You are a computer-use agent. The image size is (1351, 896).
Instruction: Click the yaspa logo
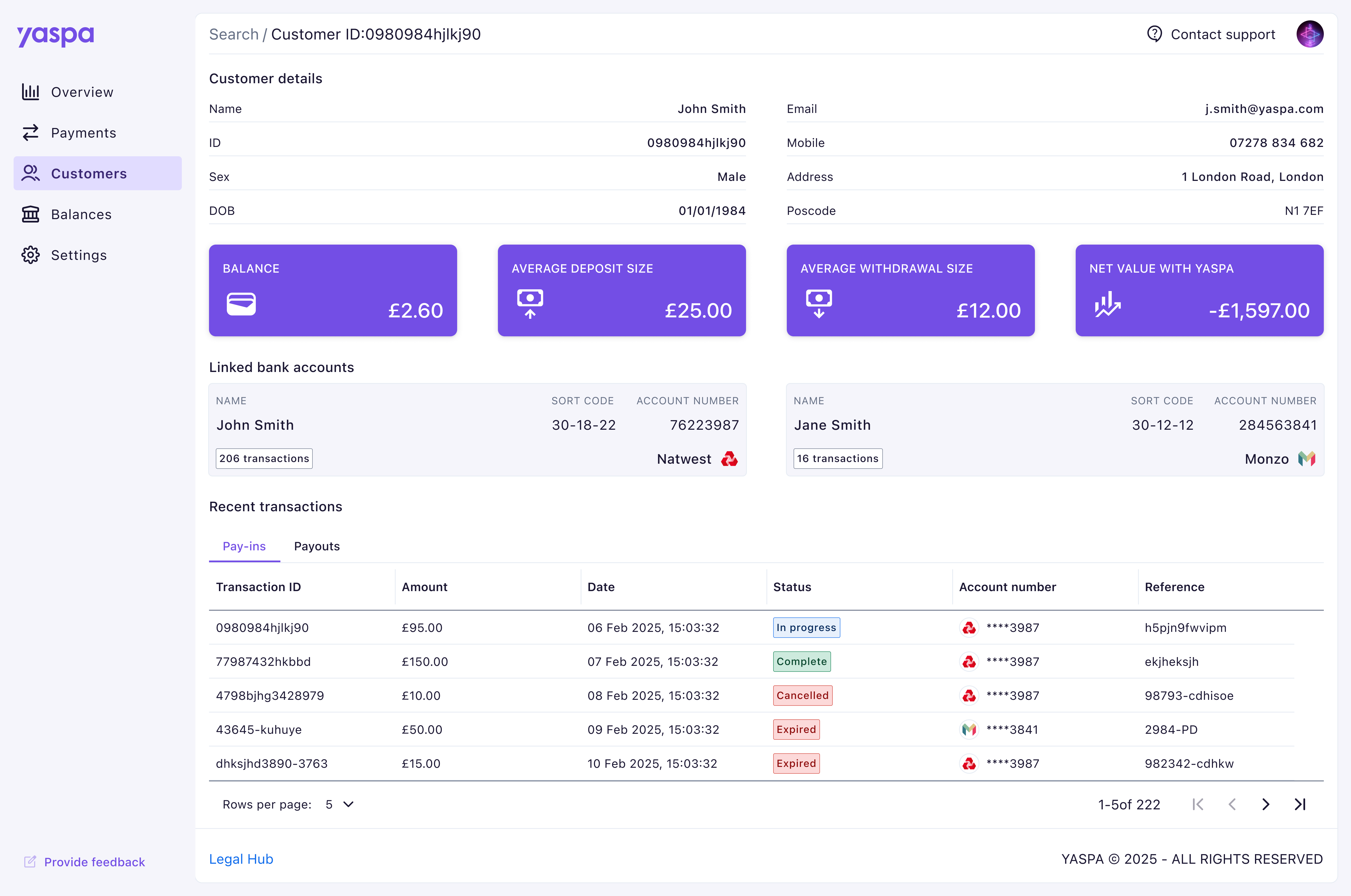[x=56, y=35]
